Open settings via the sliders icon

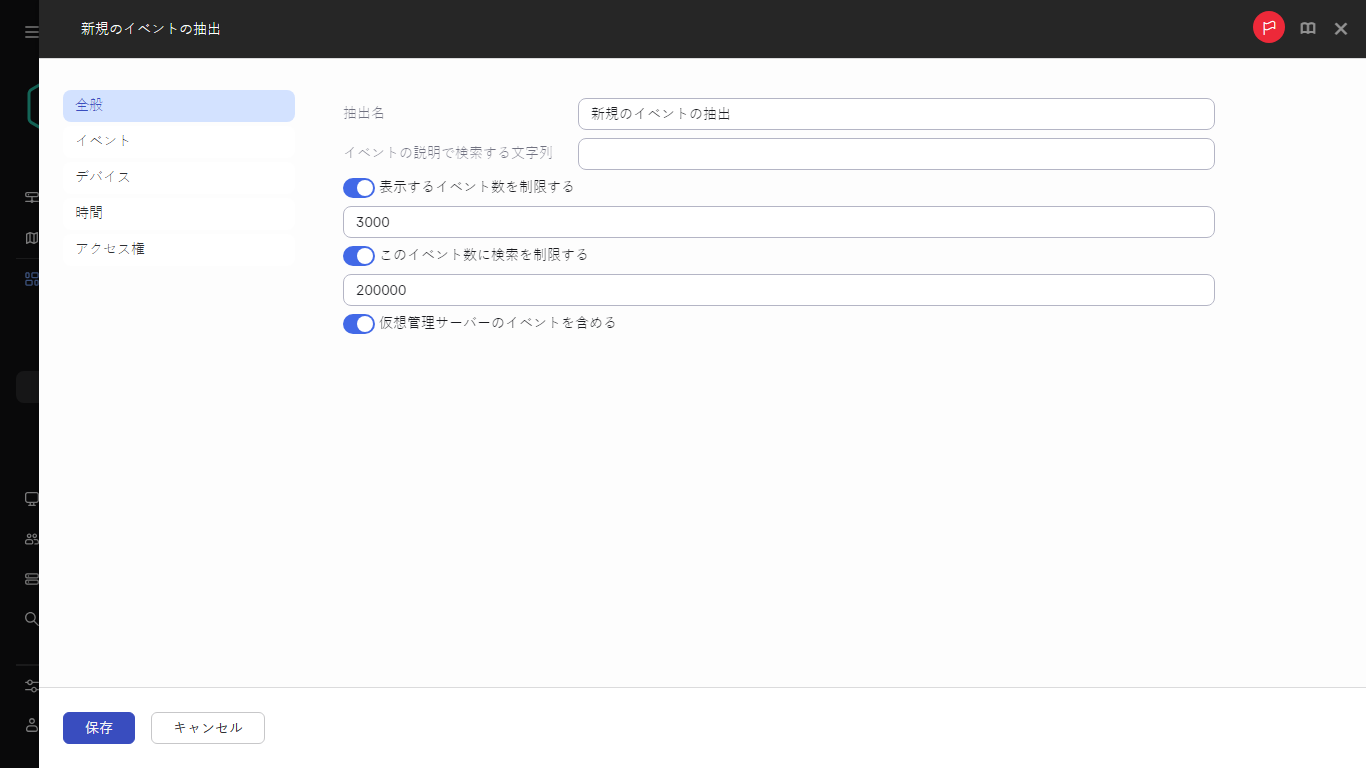coord(29,686)
